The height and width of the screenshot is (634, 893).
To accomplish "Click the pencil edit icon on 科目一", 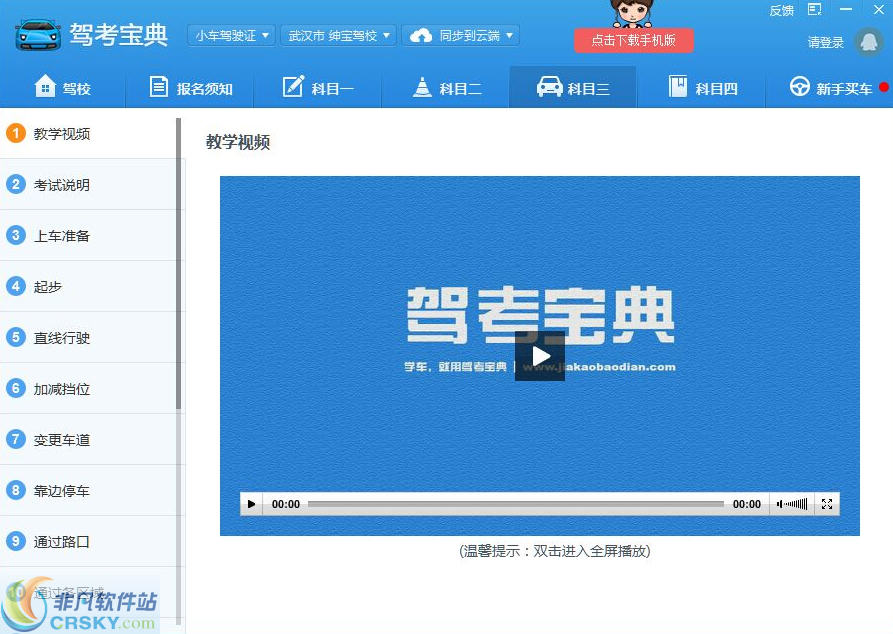I will tap(293, 86).
